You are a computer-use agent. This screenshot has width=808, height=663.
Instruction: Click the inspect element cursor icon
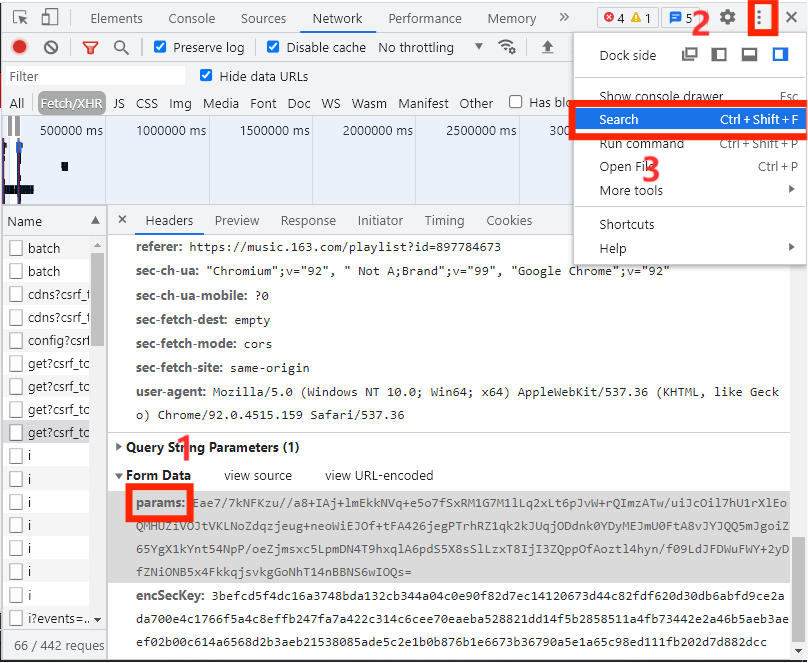coord(20,18)
